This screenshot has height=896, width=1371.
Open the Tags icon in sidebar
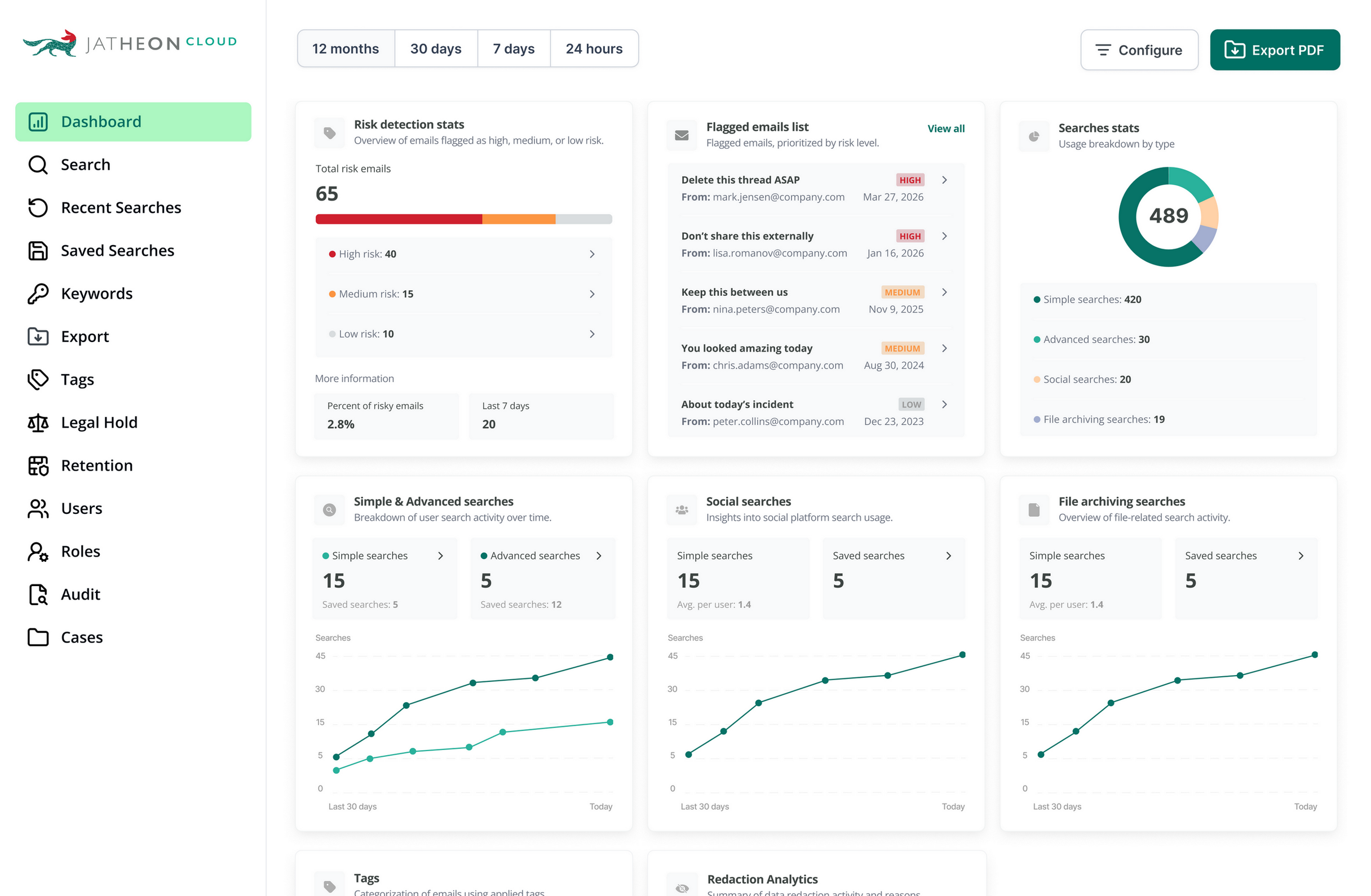coord(38,379)
